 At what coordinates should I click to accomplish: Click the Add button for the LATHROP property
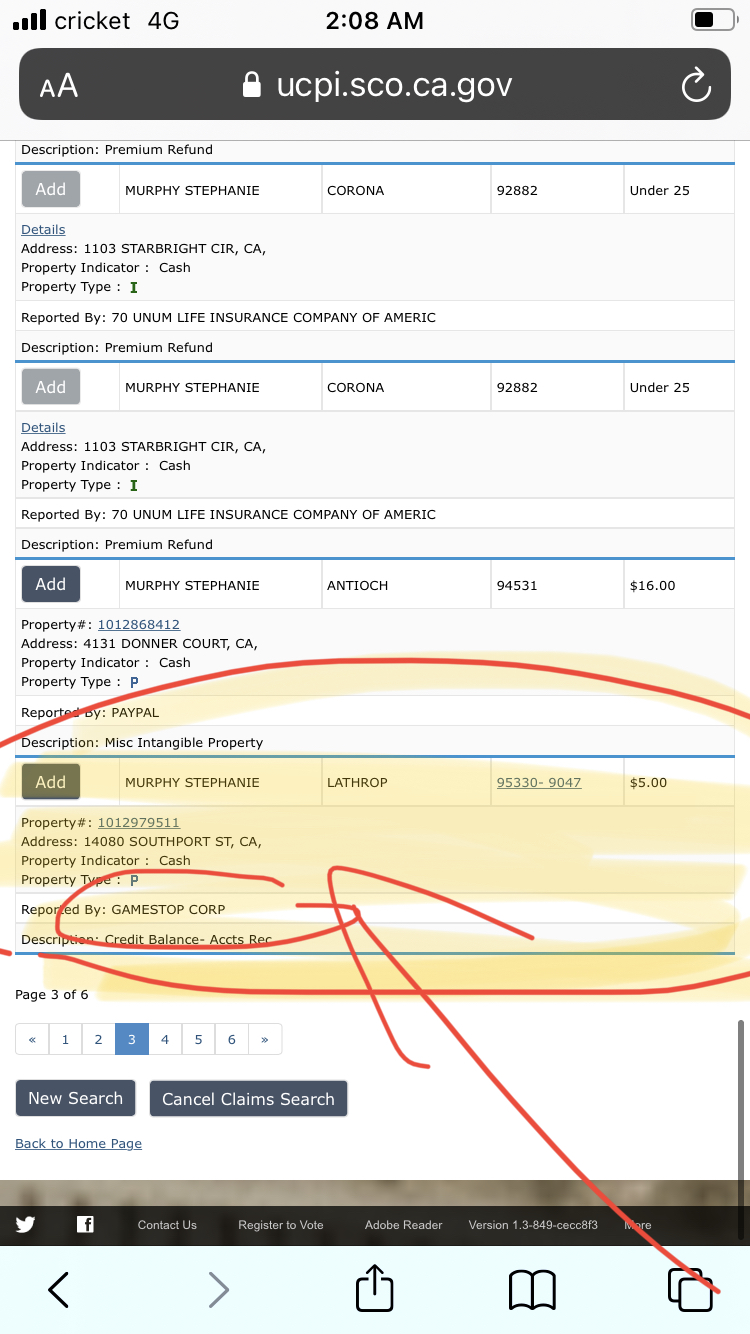[51, 782]
